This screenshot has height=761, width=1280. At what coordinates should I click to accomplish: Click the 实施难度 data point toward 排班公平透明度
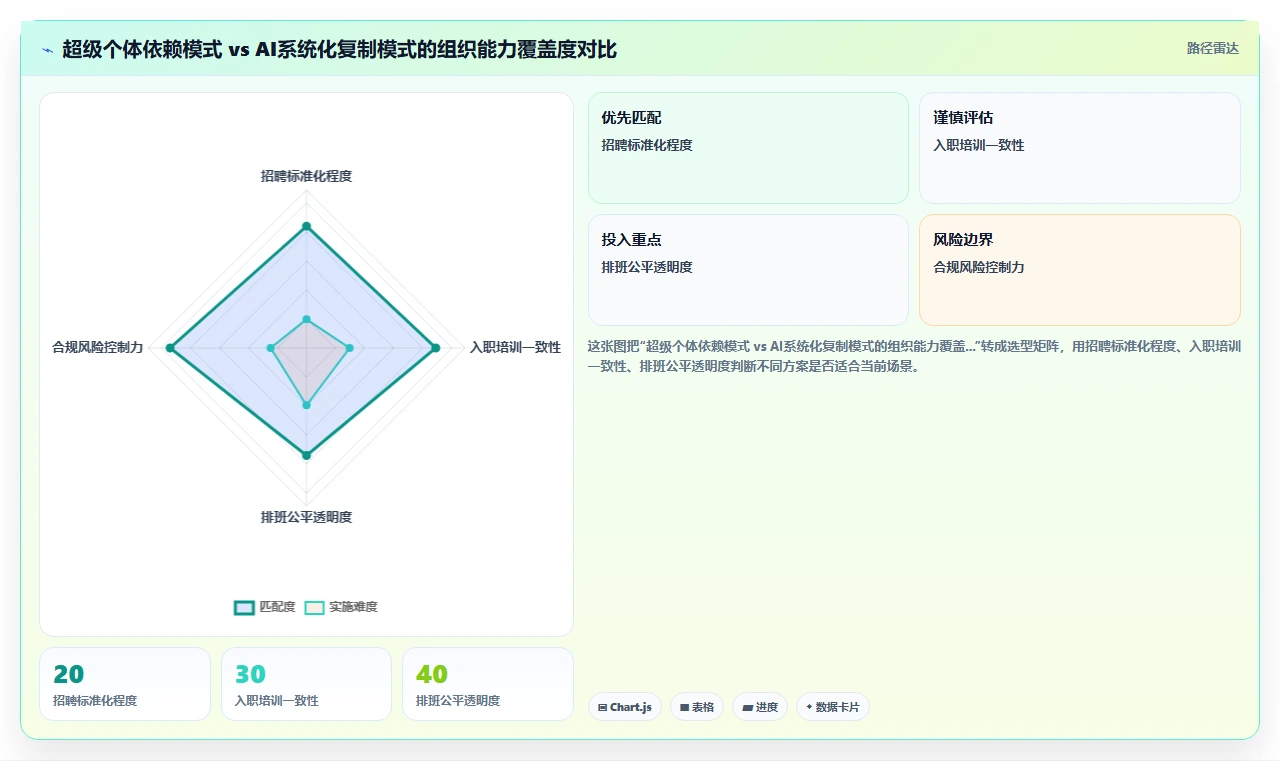[306, 405]
